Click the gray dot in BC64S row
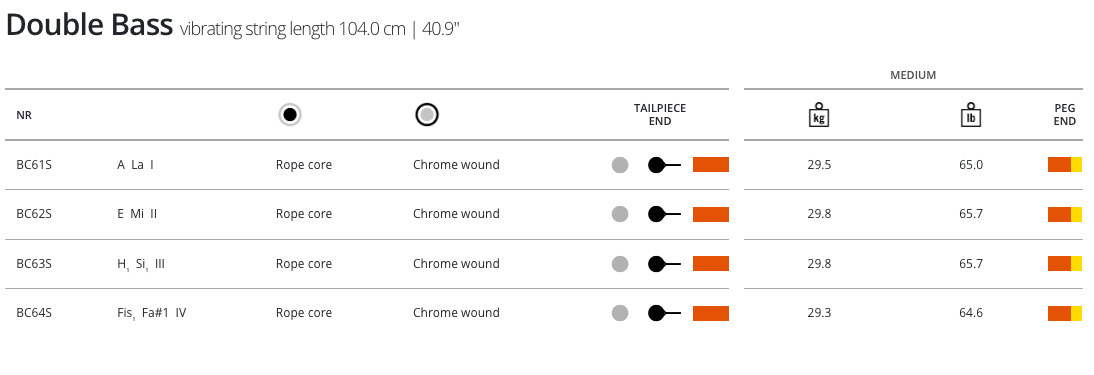 (620, 314)
